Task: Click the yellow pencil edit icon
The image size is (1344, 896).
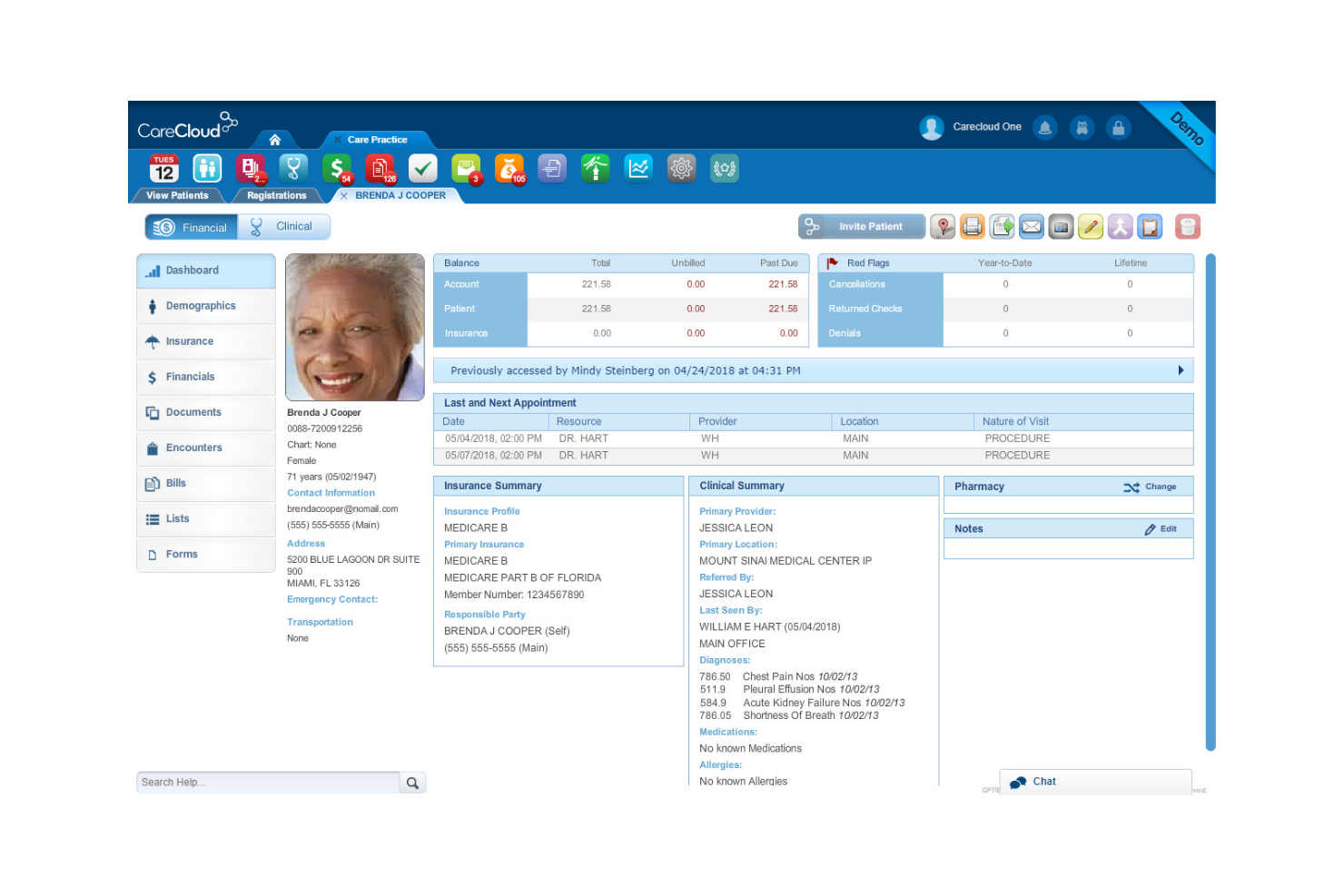Action: 1091,227
